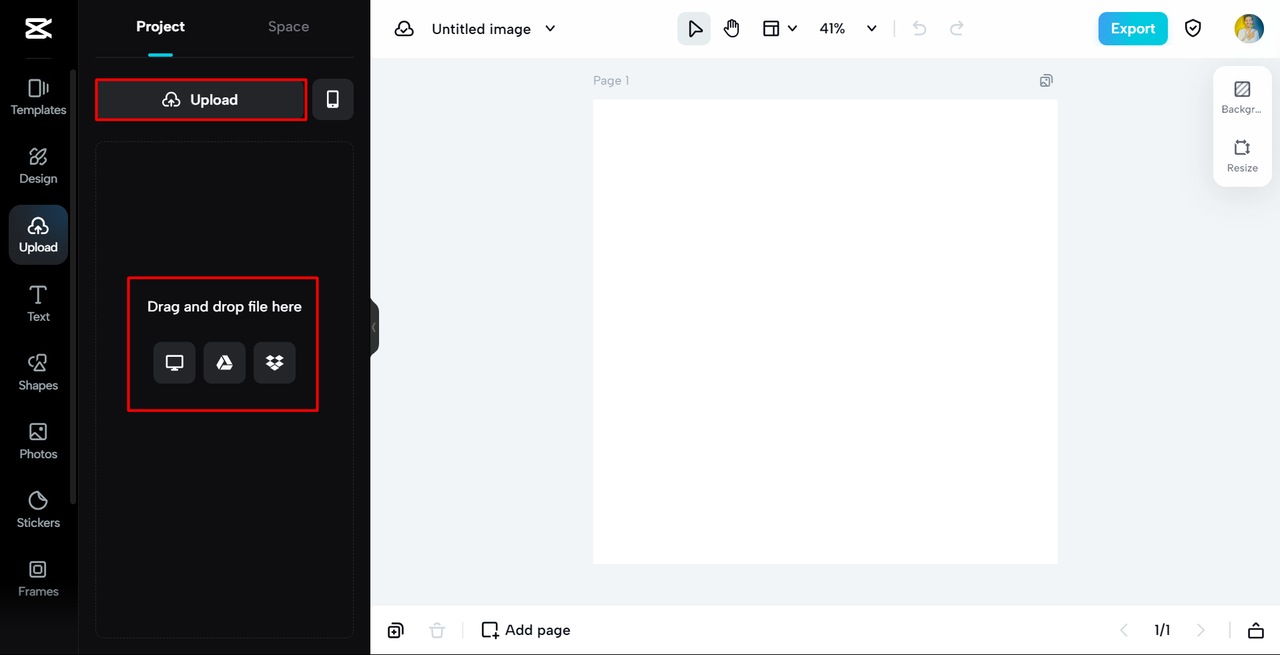Select the hand pan tool
The height and width of the screenshot is (655, 1280).
[x=732, y=29]
